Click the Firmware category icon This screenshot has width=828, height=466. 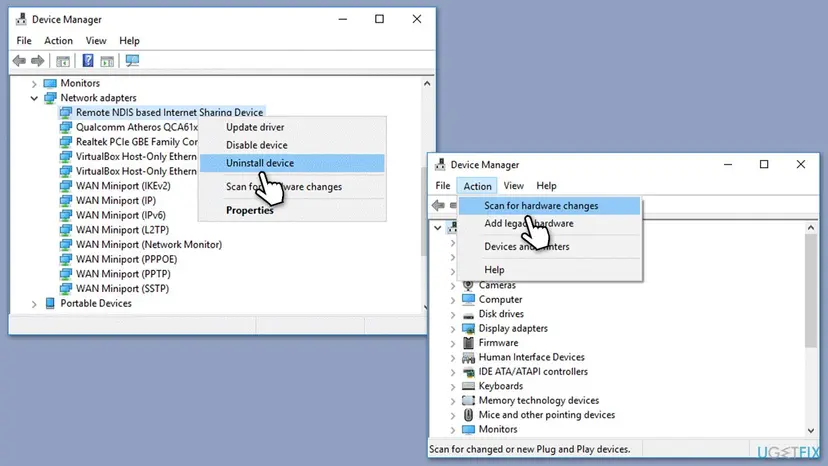click(x=468, y=343)
